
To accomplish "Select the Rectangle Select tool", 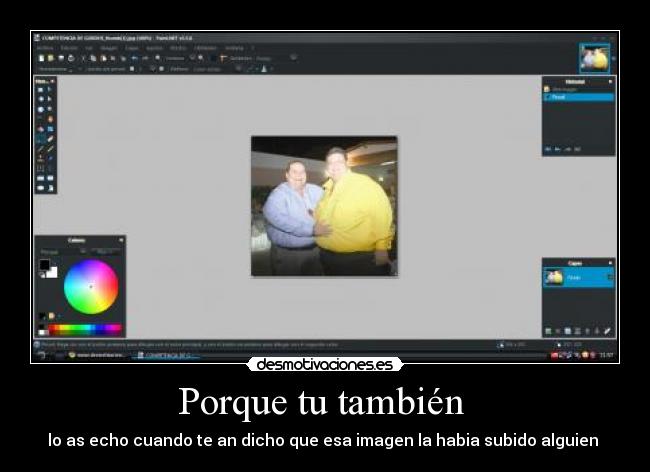I will [41, 89].
